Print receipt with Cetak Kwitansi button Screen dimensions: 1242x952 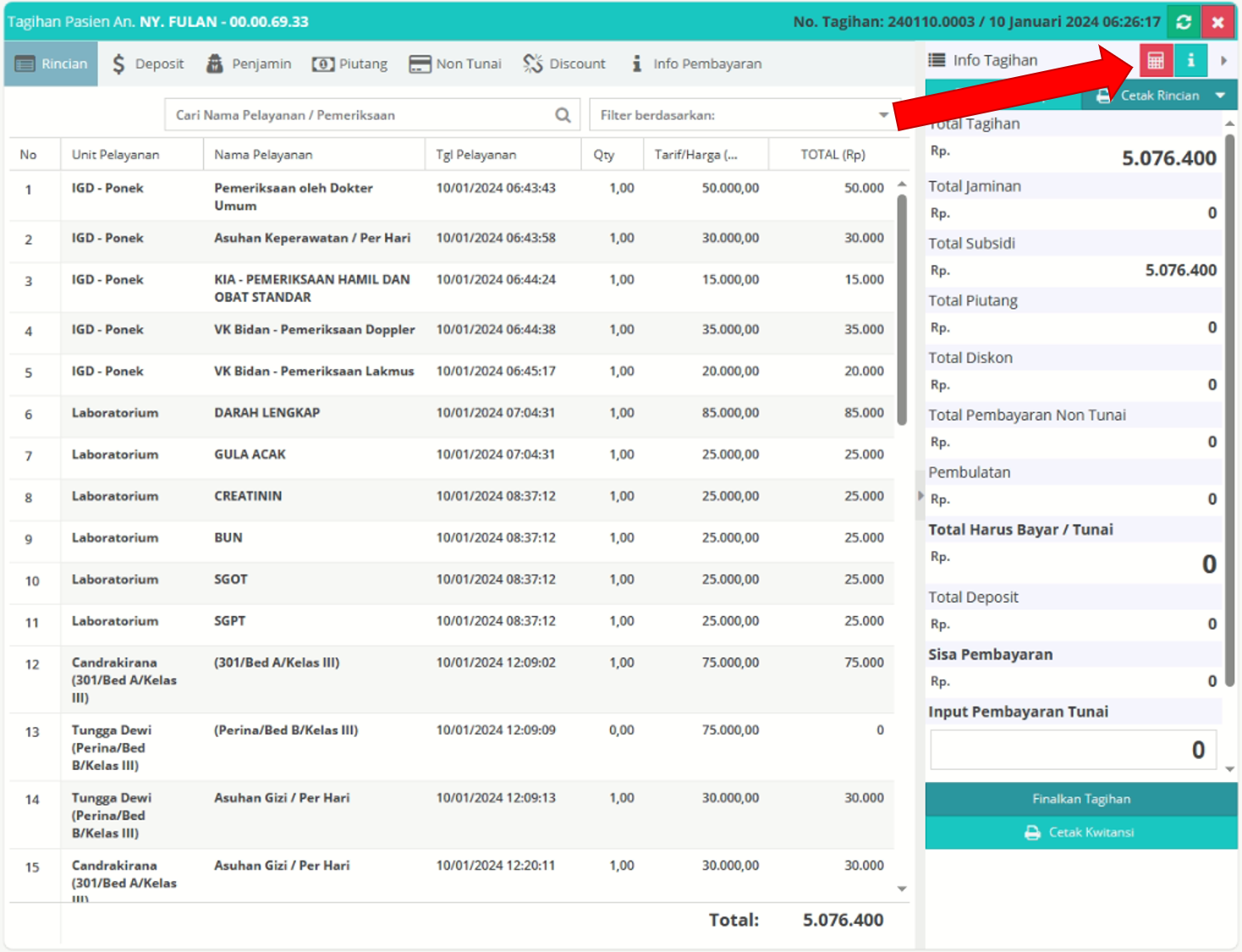tap(1081, 833)
